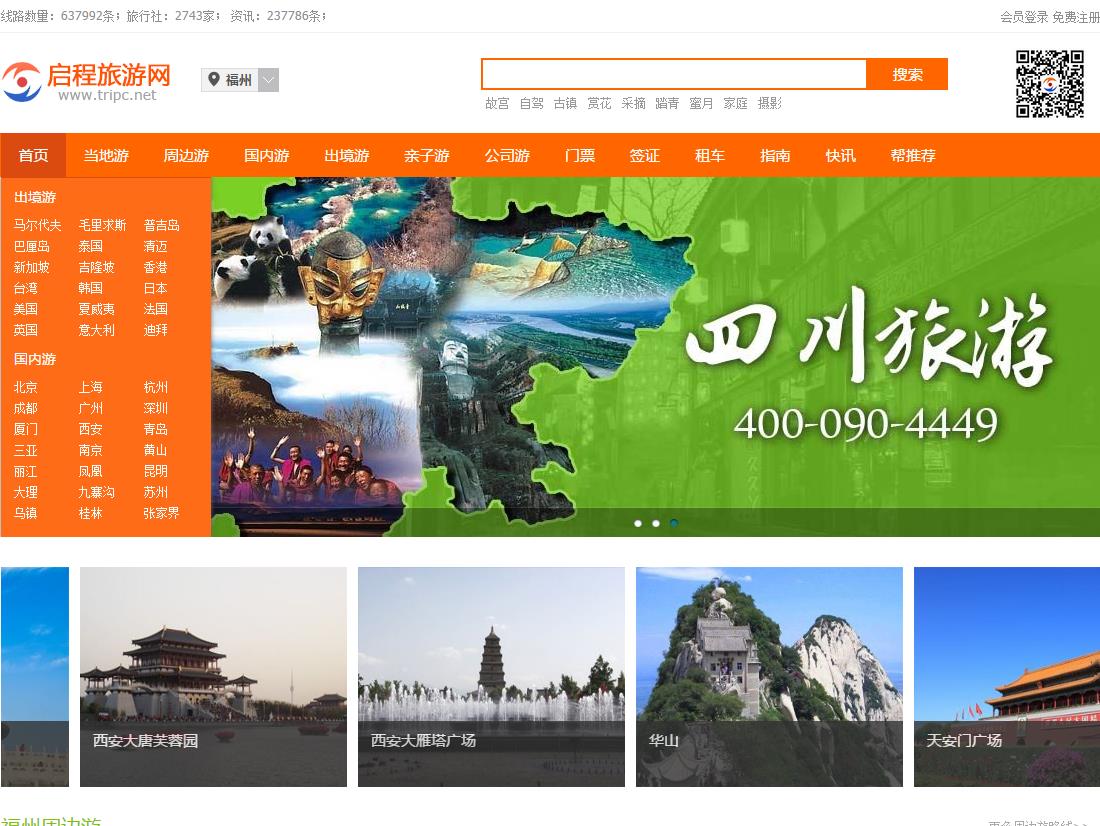Screen dimensions: 1100x826
Task: Open the 巴厘岛 destination link
Action: click(32, 246)
